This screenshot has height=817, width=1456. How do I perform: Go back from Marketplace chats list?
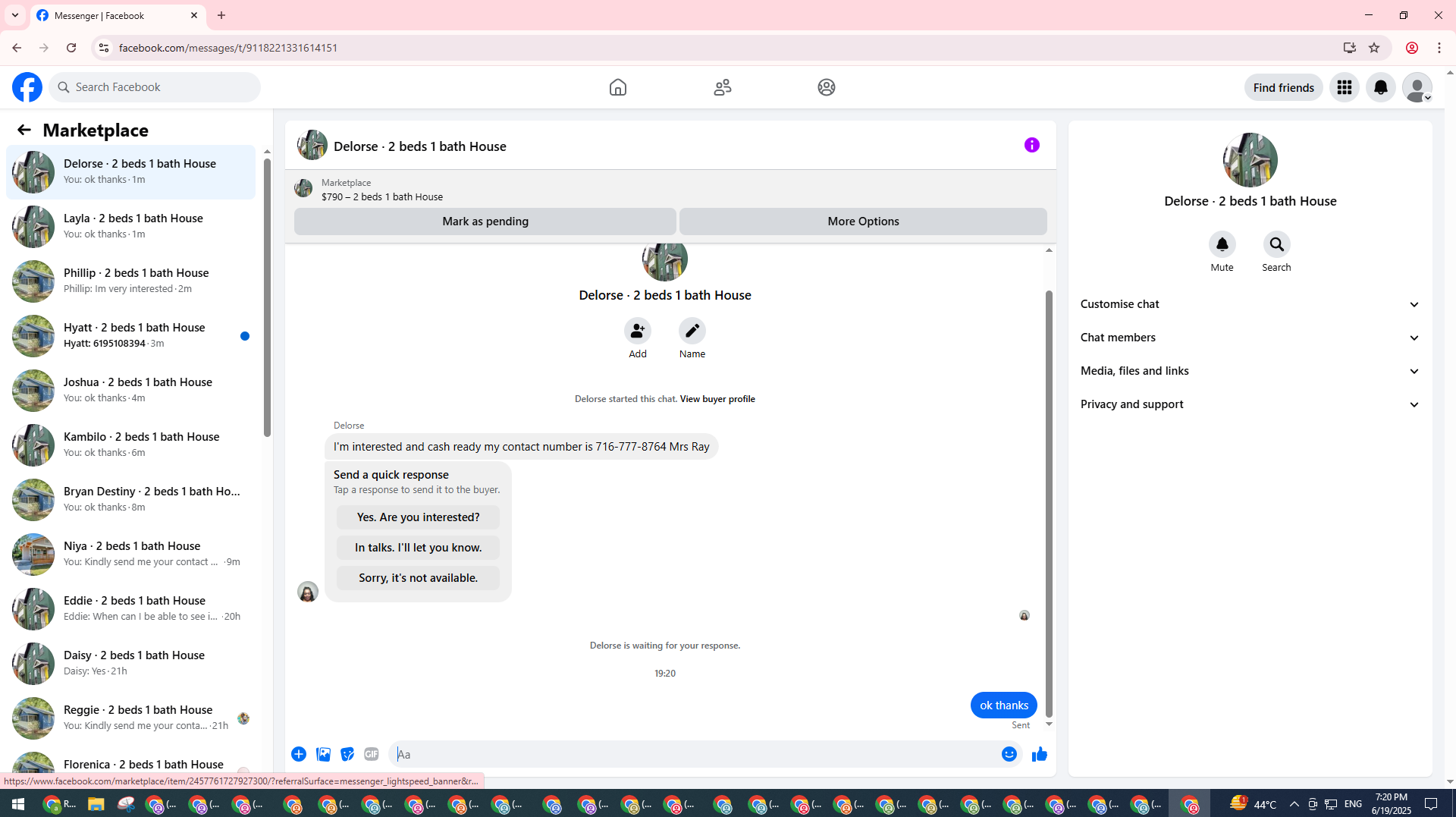[x=24, y=130]
